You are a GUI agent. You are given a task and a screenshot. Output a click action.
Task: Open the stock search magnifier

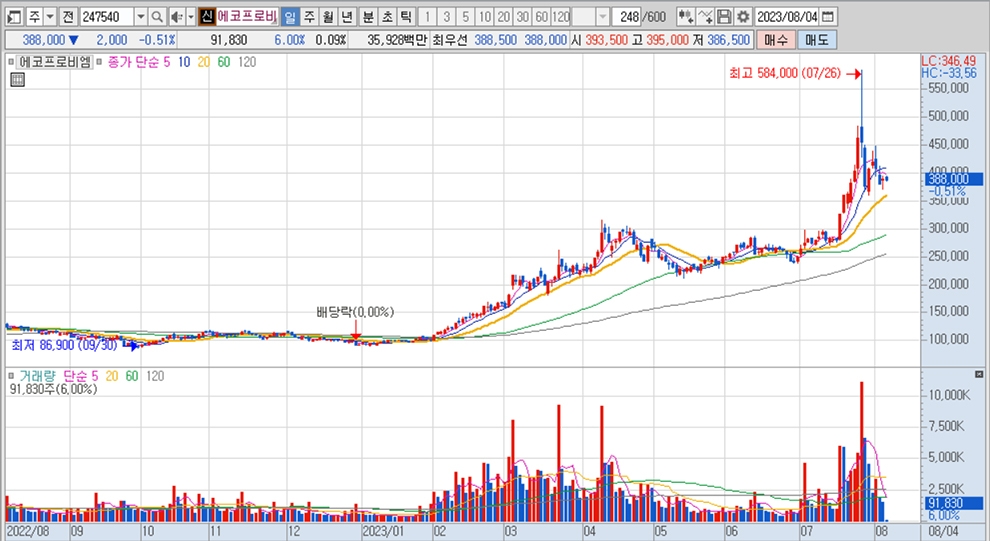coord(157,16)
